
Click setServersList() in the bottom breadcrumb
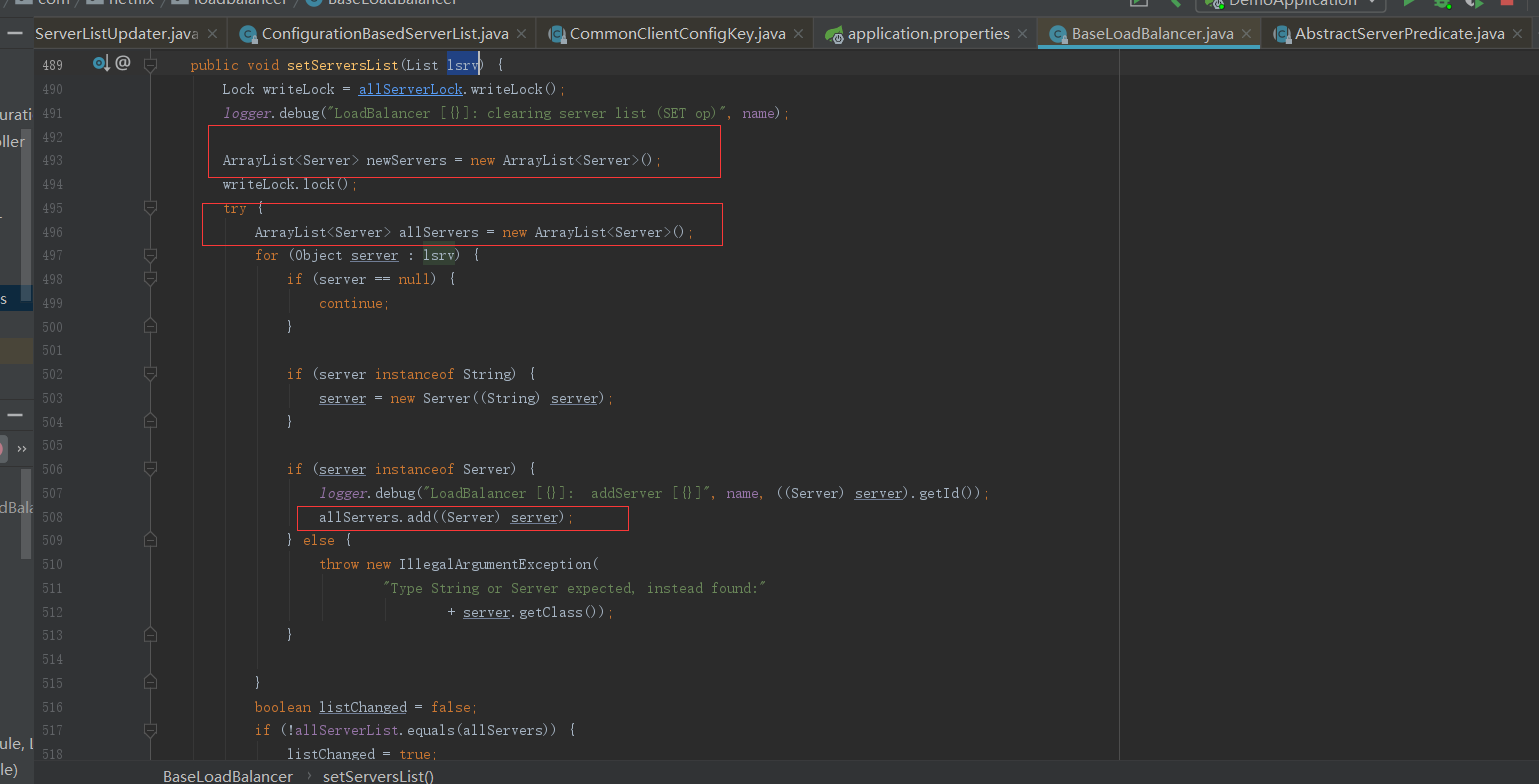378,776
